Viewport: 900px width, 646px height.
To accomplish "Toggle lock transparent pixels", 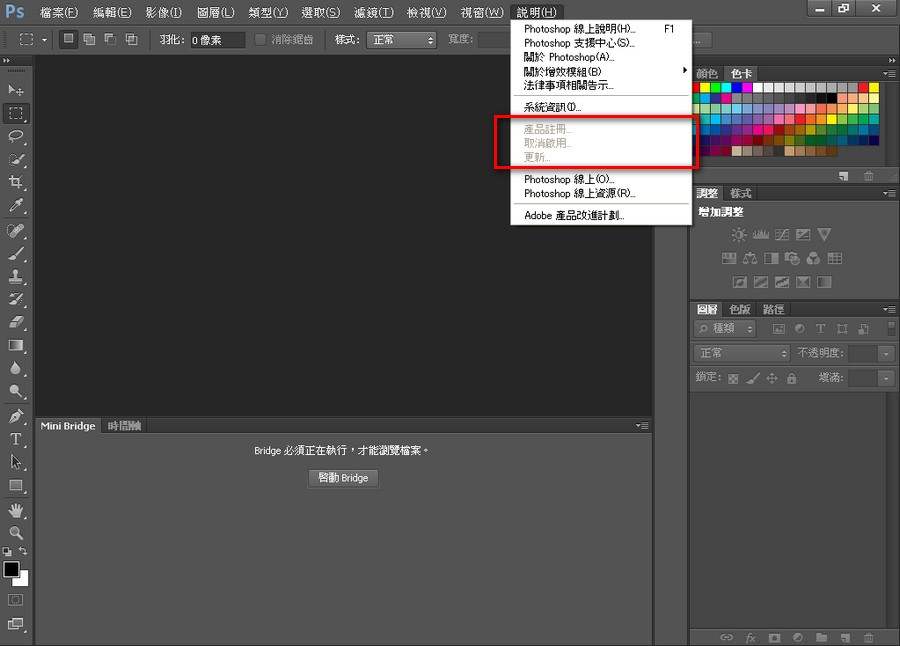I will point(734,378).
